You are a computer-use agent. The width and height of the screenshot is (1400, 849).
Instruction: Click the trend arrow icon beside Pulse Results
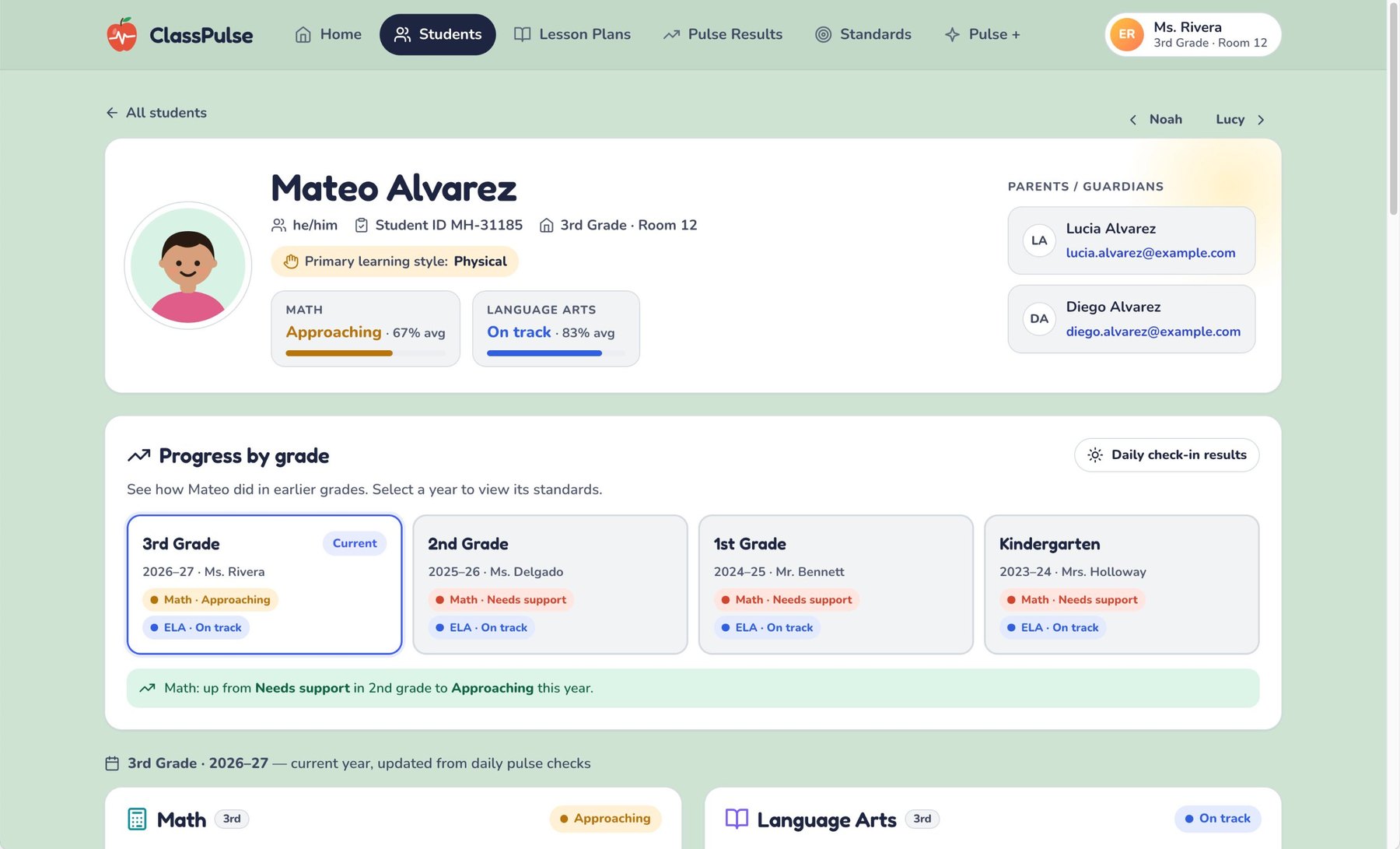(671, 34)
